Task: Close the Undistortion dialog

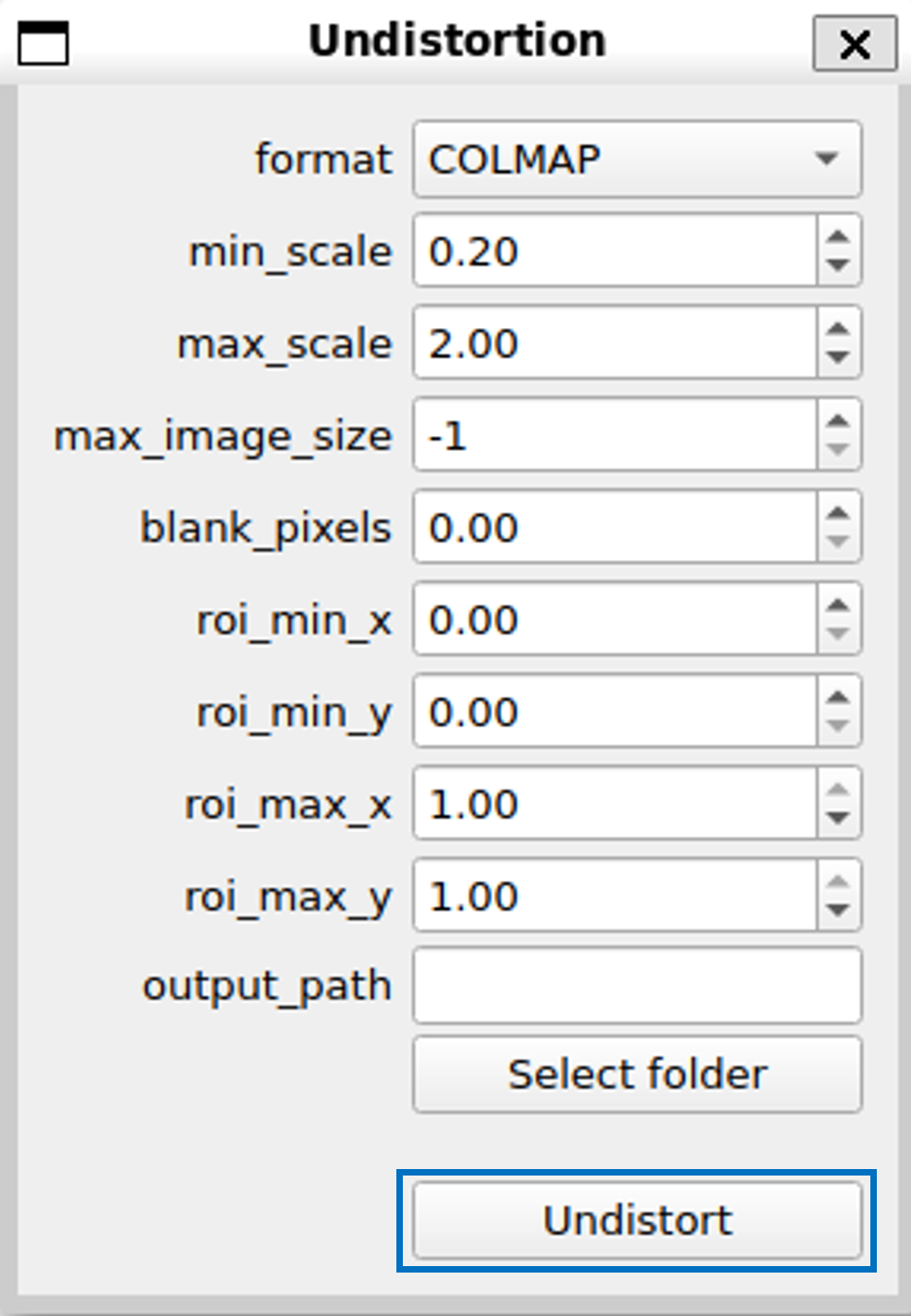Action: click(855, 43)
